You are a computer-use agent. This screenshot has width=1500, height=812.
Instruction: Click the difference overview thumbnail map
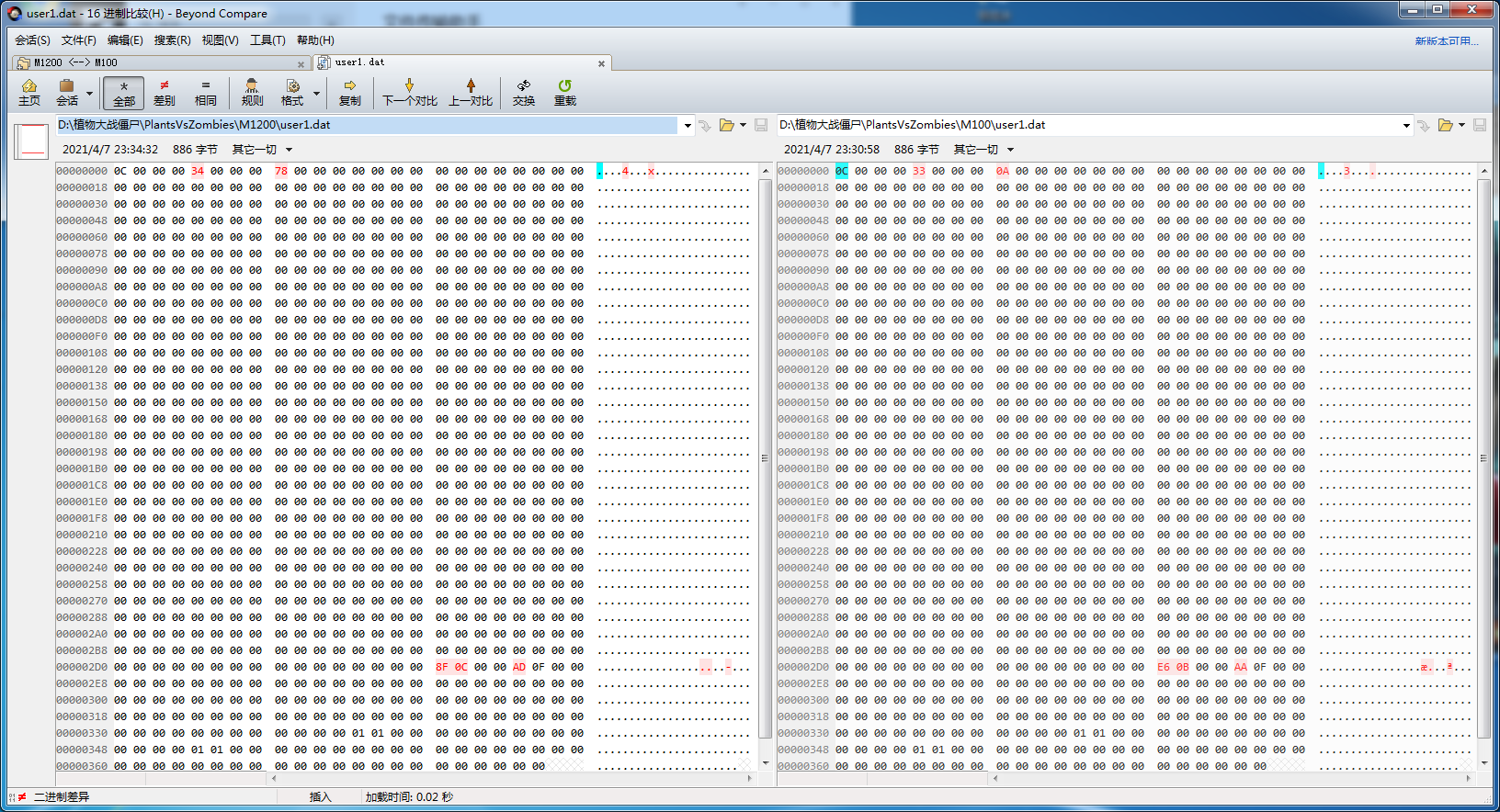pyautogui.click(x=32, y=141)
